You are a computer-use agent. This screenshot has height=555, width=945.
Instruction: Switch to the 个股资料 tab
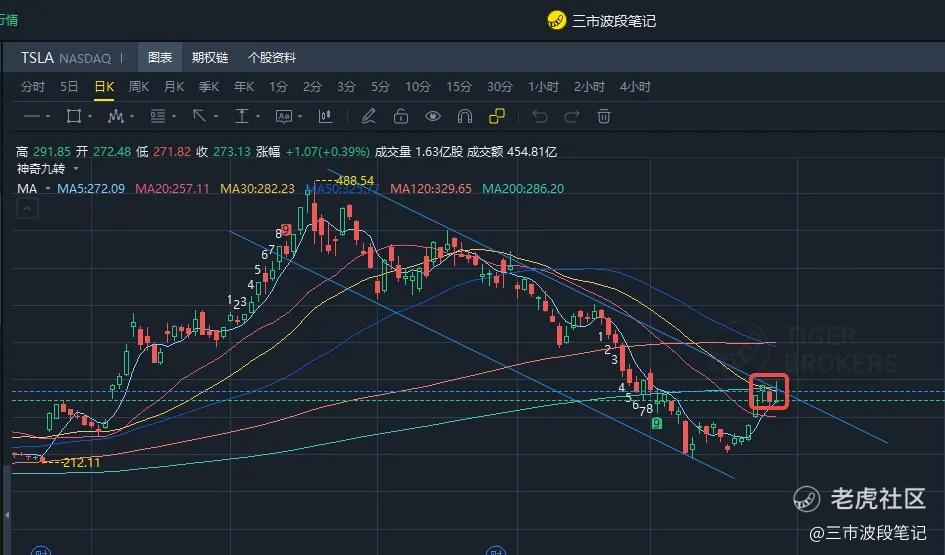[272, 57]
